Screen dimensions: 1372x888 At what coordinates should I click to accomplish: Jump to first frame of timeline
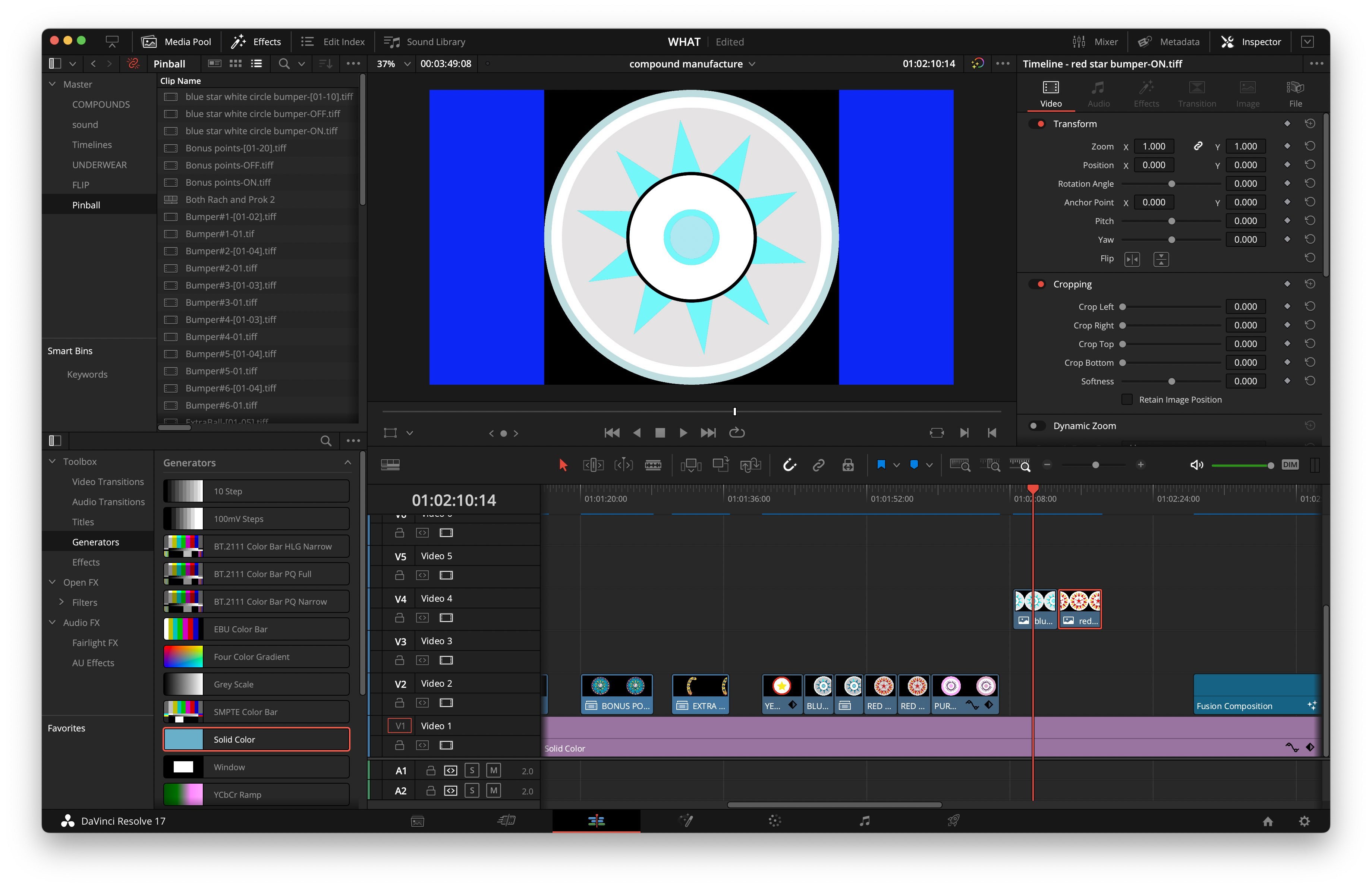[x=612, y=433]
